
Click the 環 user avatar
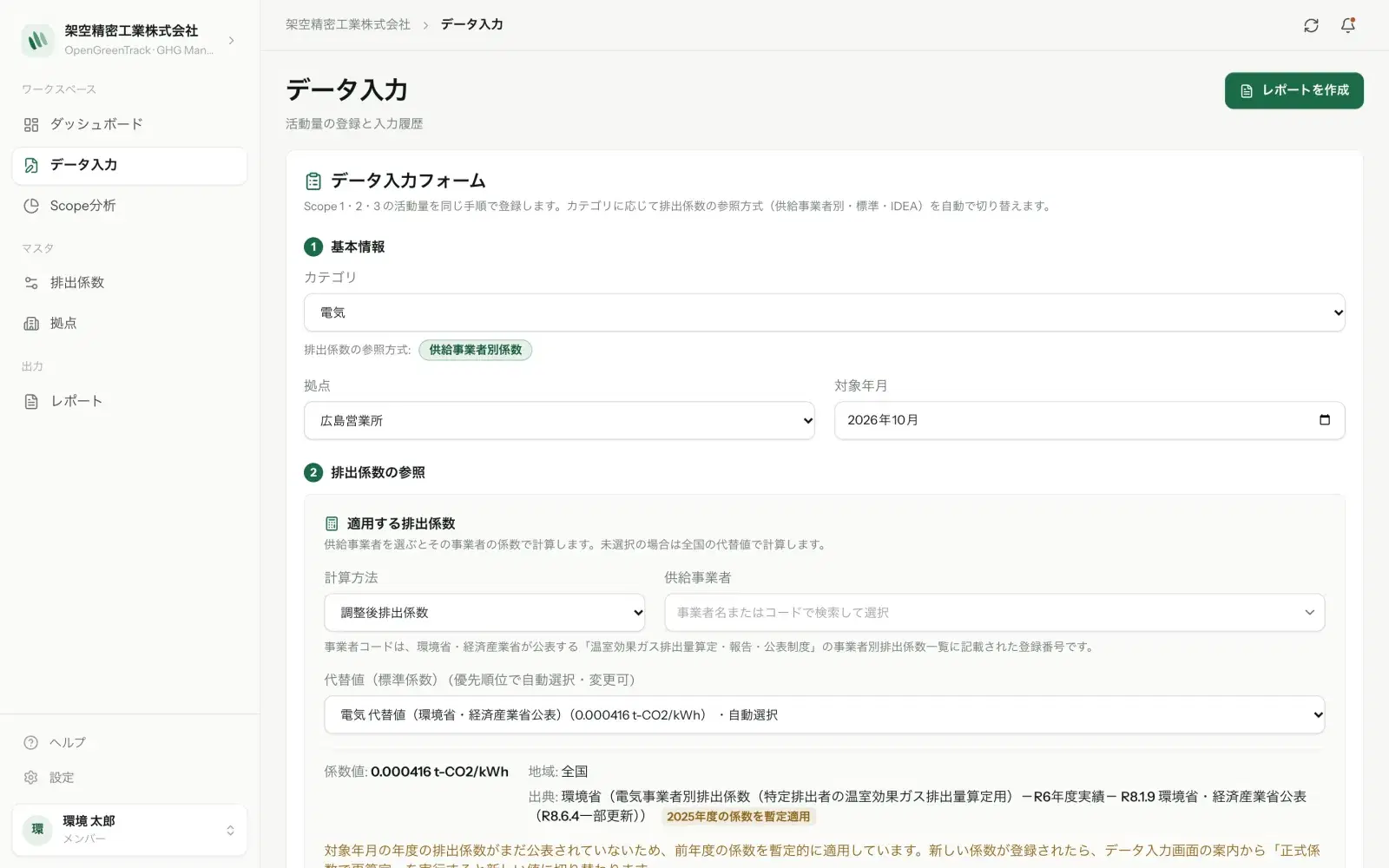[38, 830]
